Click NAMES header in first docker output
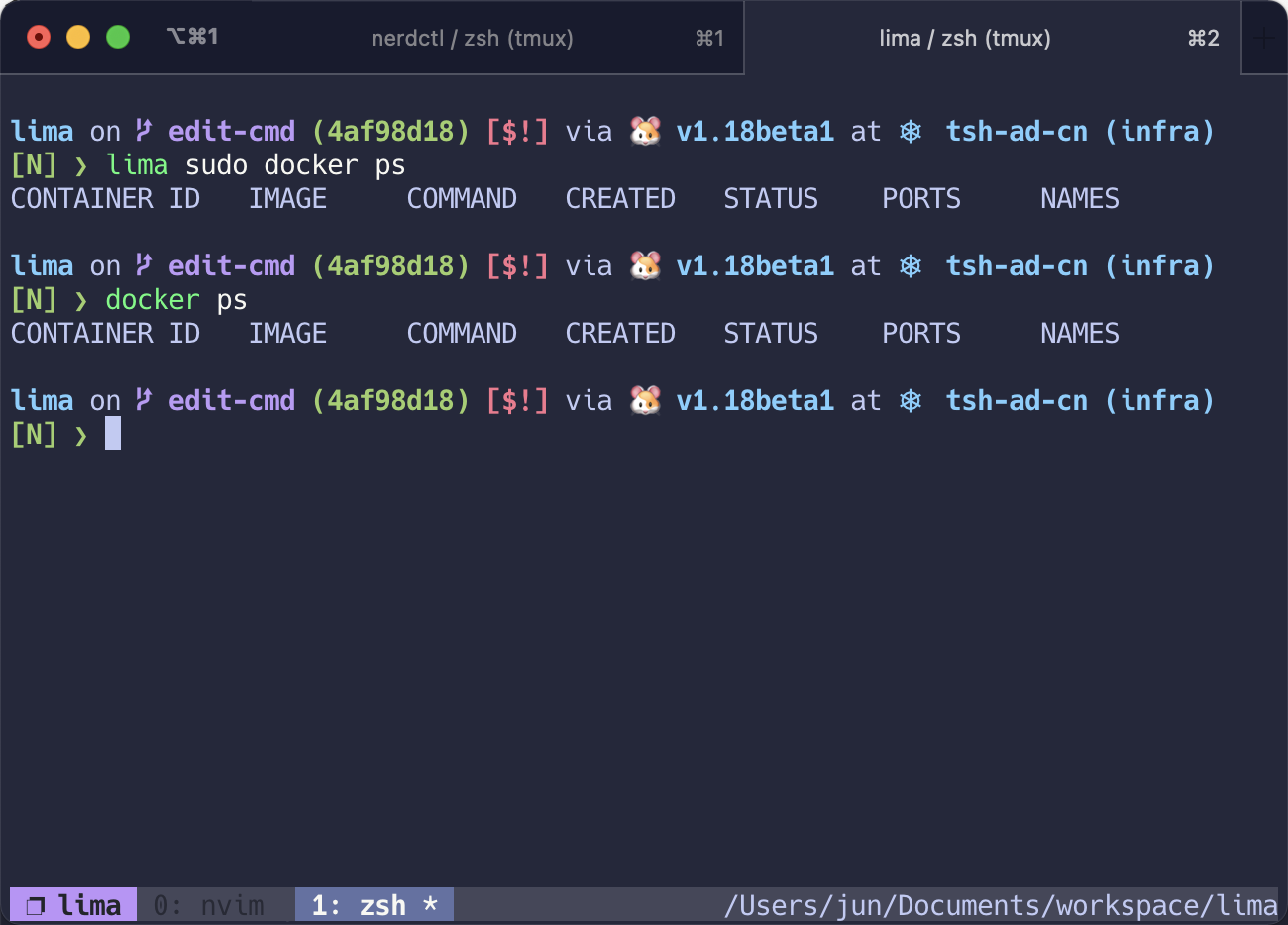This screenshot has height=925, width=1288. 1080,198
